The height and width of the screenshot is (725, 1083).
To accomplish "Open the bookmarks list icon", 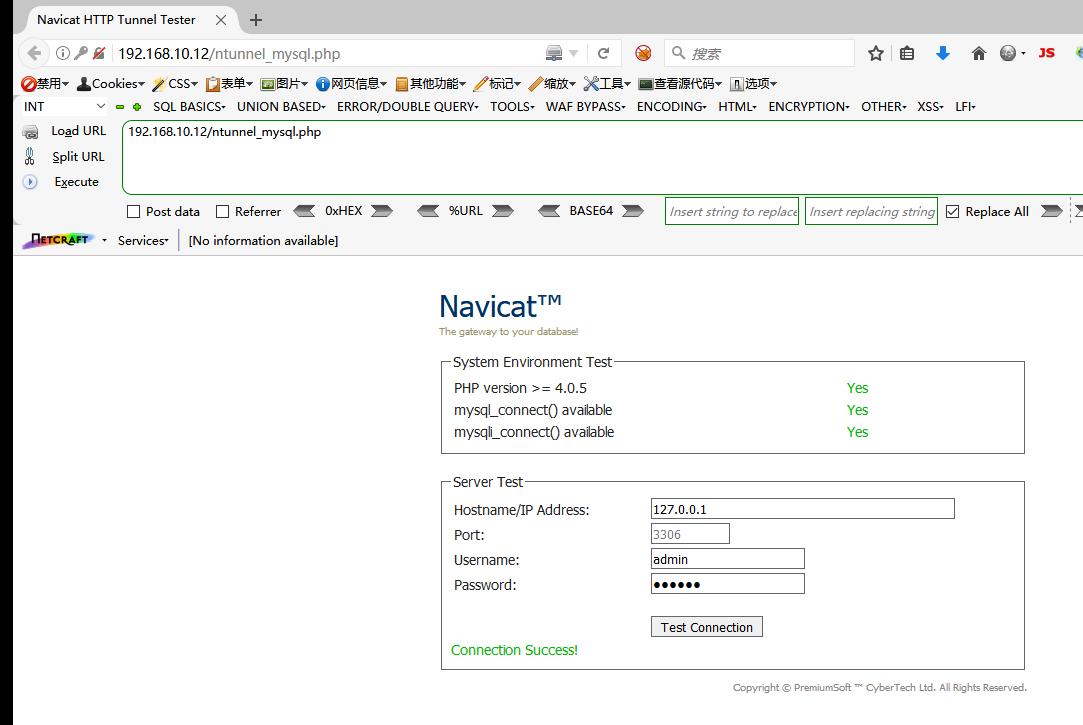I will point(907,53).
